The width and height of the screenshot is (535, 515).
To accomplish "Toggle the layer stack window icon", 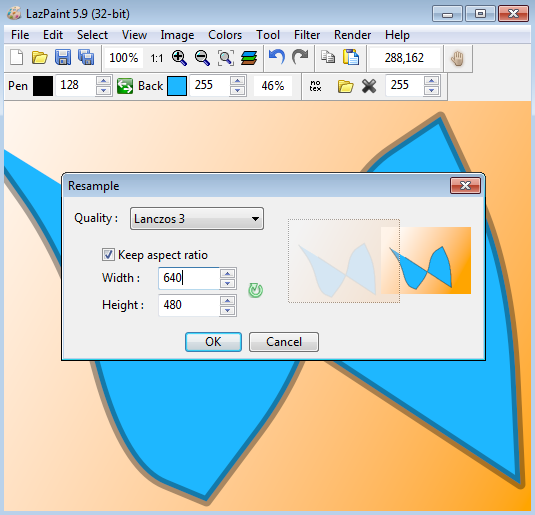I will tap(249, 58).
